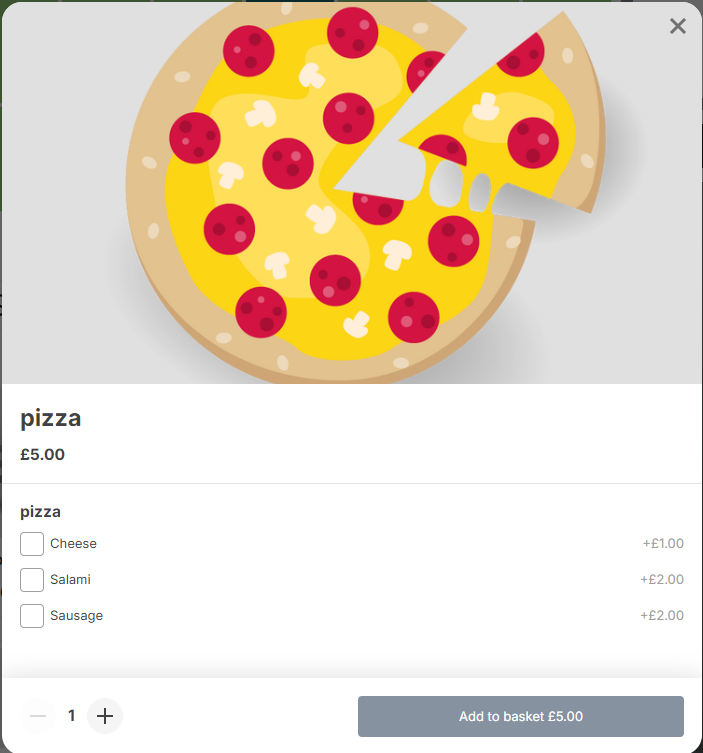This screenshot has height=753, width=703.
Task: Click the large pizza product title
Action: (51, 419)
